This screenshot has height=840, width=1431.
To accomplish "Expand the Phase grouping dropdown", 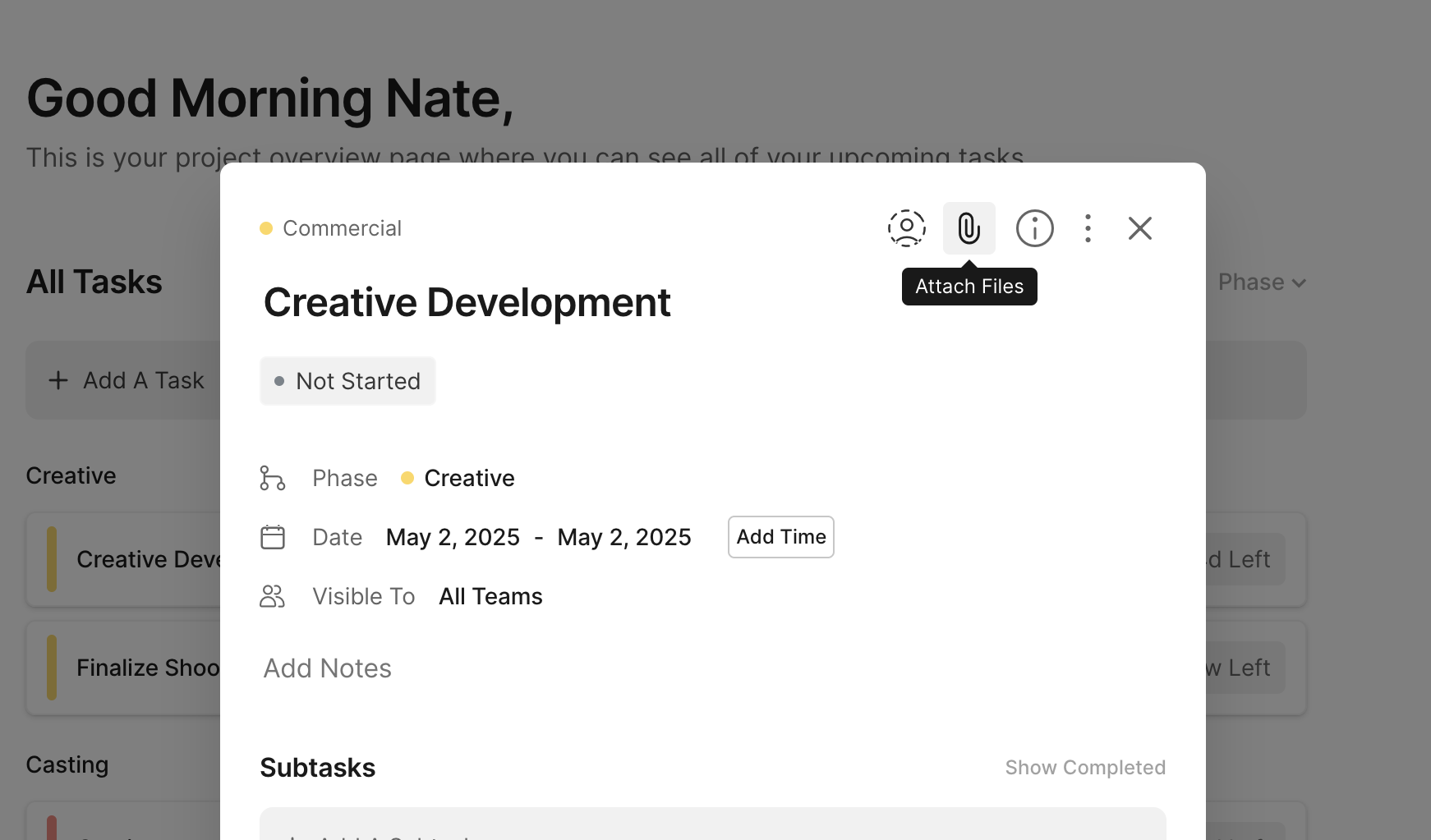I will coord(1261,282).
